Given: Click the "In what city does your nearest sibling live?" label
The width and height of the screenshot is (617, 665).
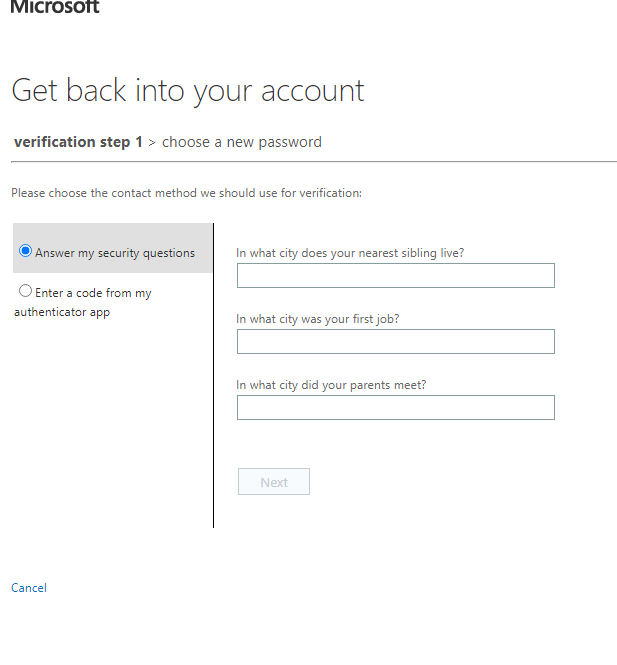Looking at the screenshot, I should click(350, 253).
